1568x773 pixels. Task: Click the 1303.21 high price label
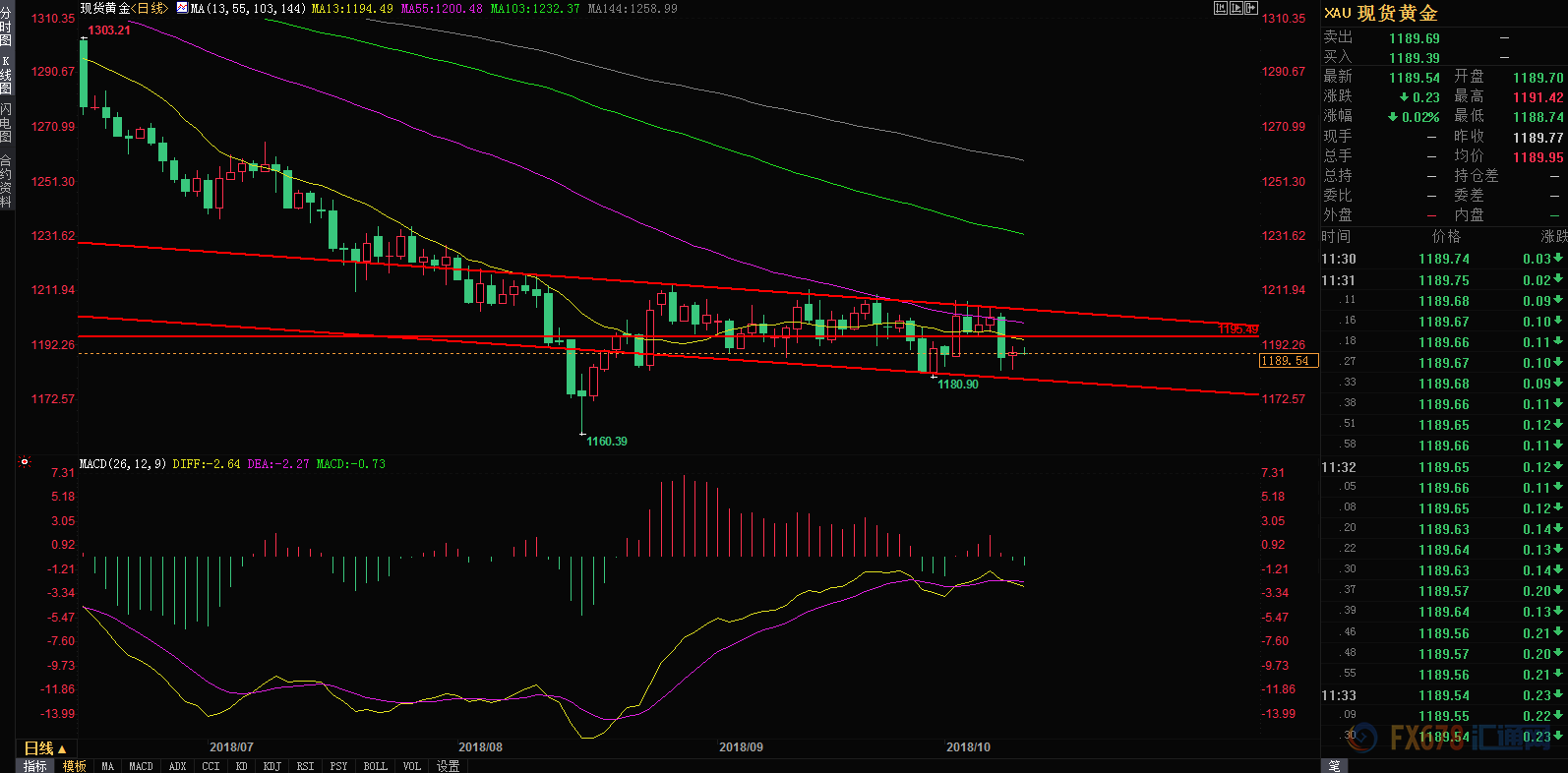tap(109, 30)
